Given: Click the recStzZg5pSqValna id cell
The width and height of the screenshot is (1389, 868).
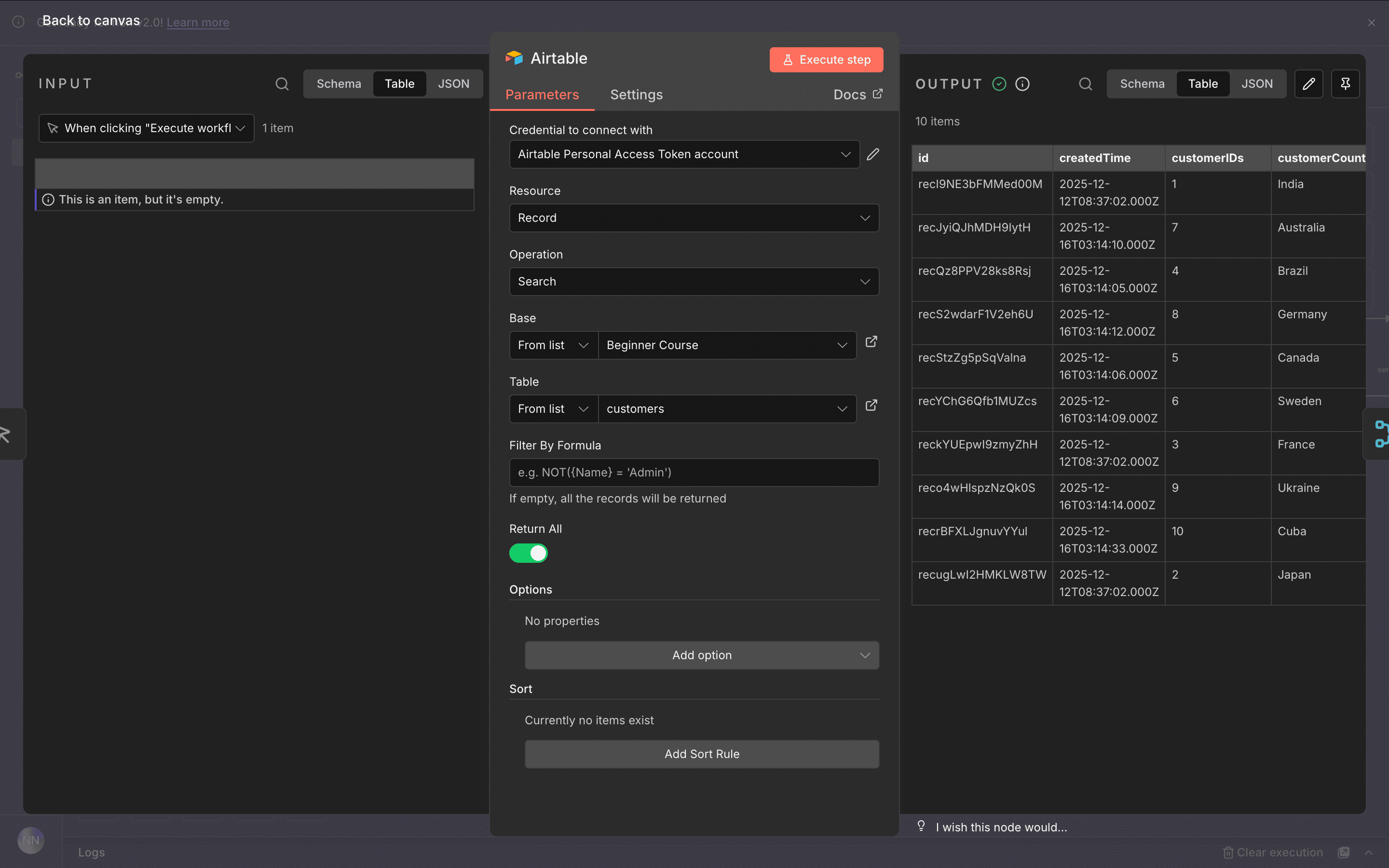Looking at the screenshot, I should pos(982,366).
